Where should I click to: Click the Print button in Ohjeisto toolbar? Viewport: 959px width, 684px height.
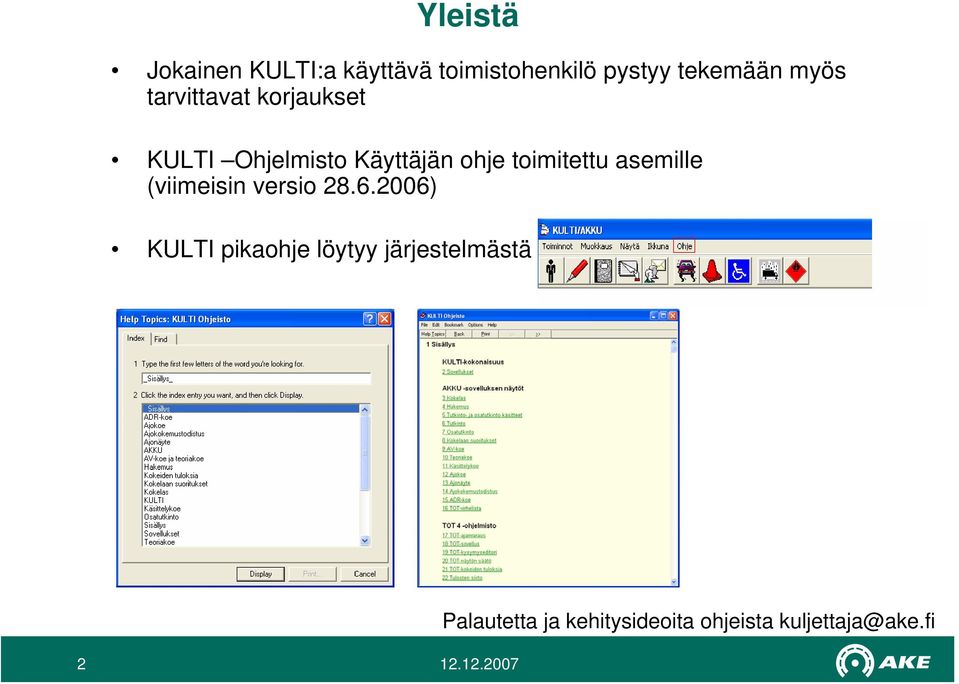485,334
